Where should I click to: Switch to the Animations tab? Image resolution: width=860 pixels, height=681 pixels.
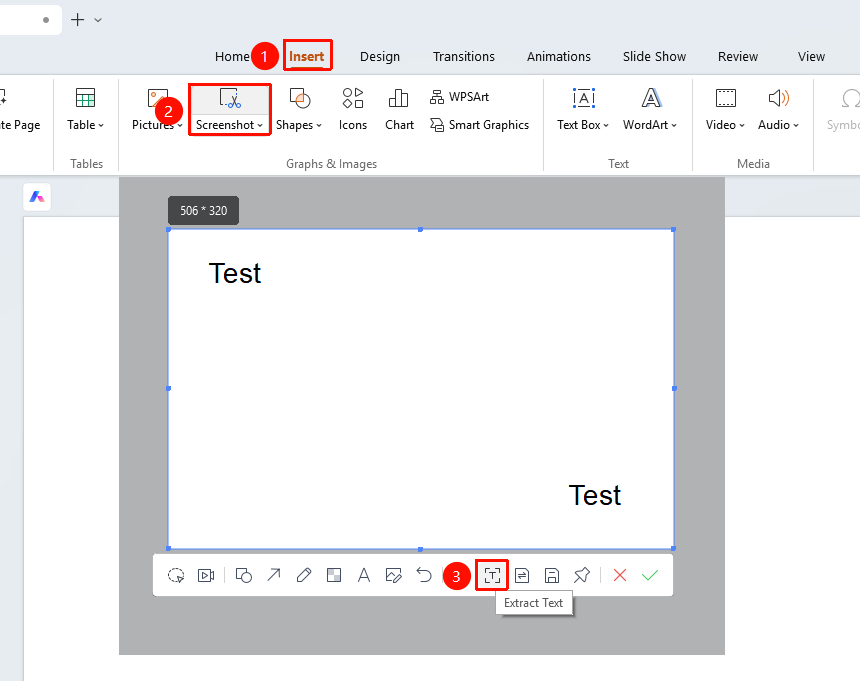pyautogui.click(x=558, y=56)
